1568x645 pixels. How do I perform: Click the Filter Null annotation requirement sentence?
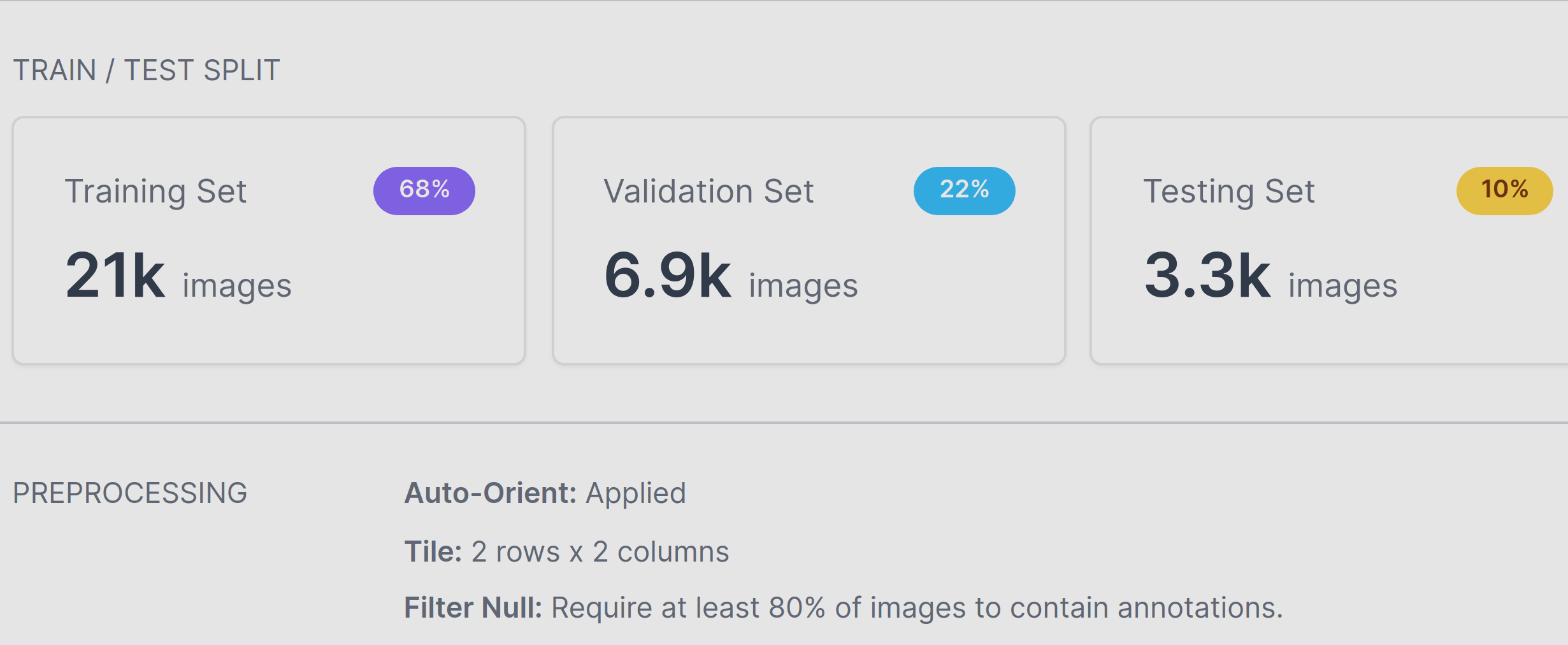(916, 608)
